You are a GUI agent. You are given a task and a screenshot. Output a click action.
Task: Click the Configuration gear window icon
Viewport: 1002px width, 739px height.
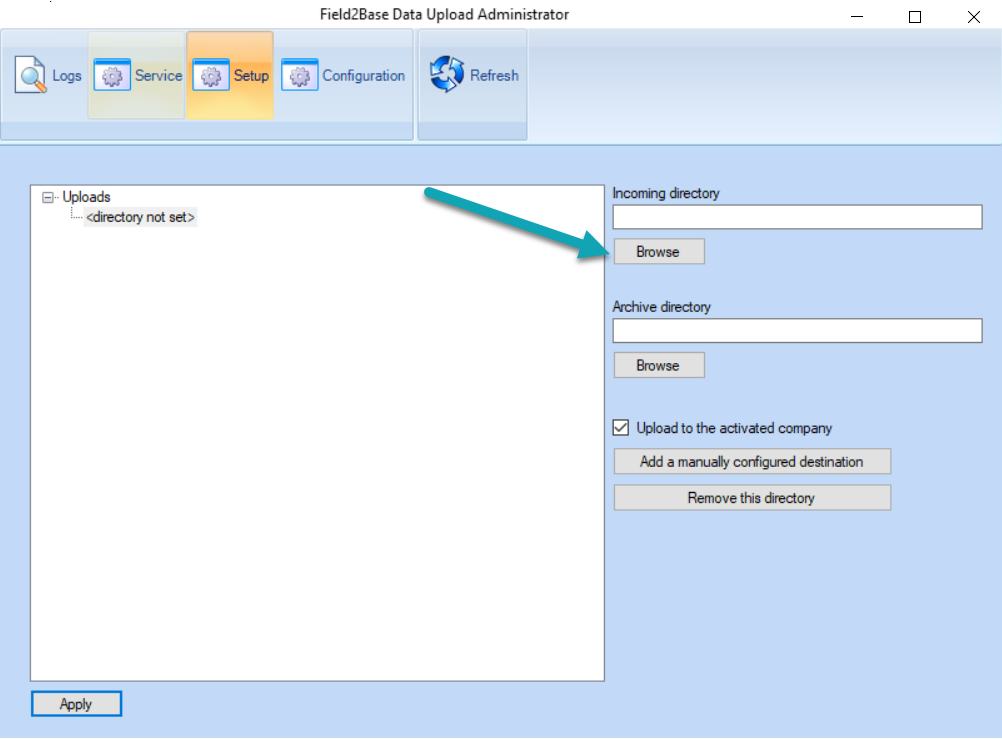(x=300, y=75)
